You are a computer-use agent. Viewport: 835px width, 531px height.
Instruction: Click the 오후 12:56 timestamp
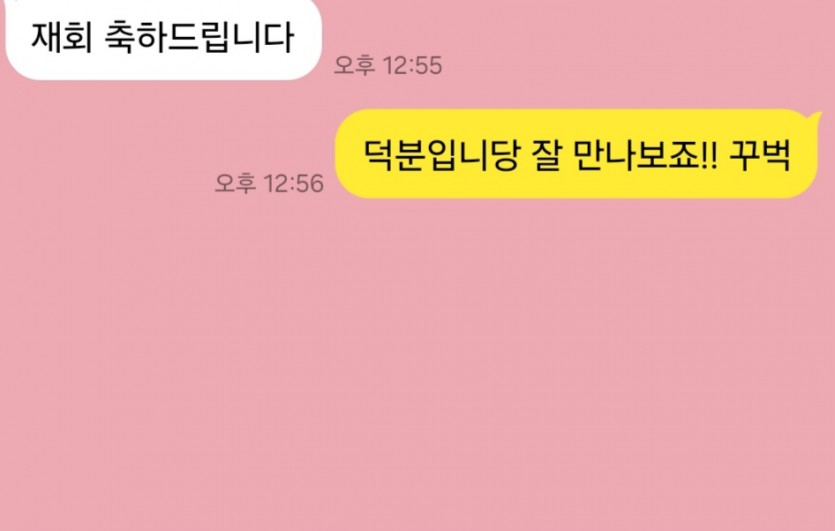pos(269,183)
